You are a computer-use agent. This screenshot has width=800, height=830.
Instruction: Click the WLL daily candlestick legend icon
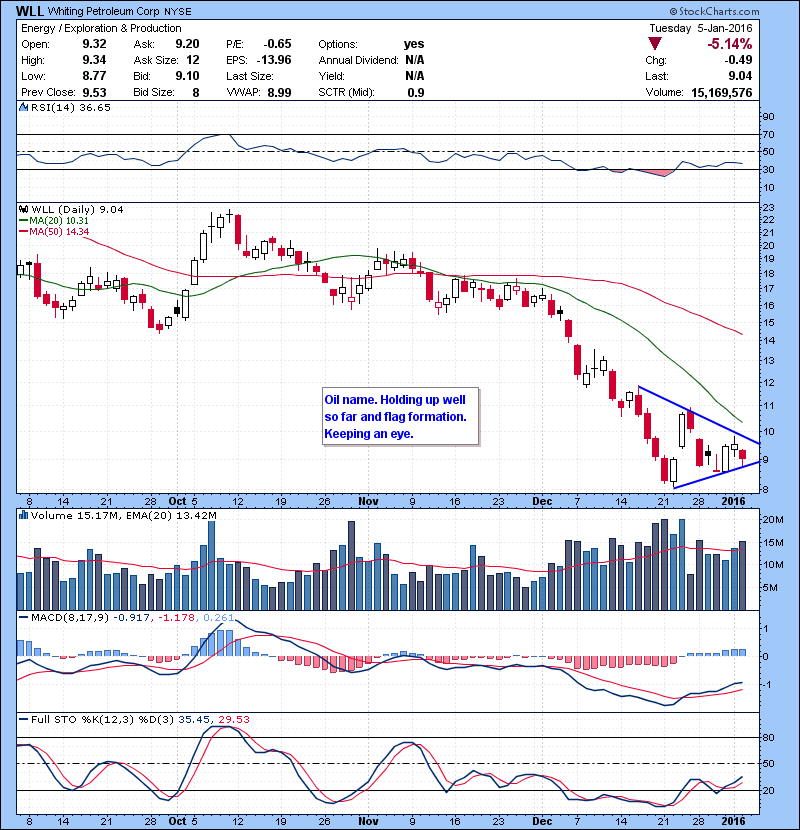tap(23, 210)
